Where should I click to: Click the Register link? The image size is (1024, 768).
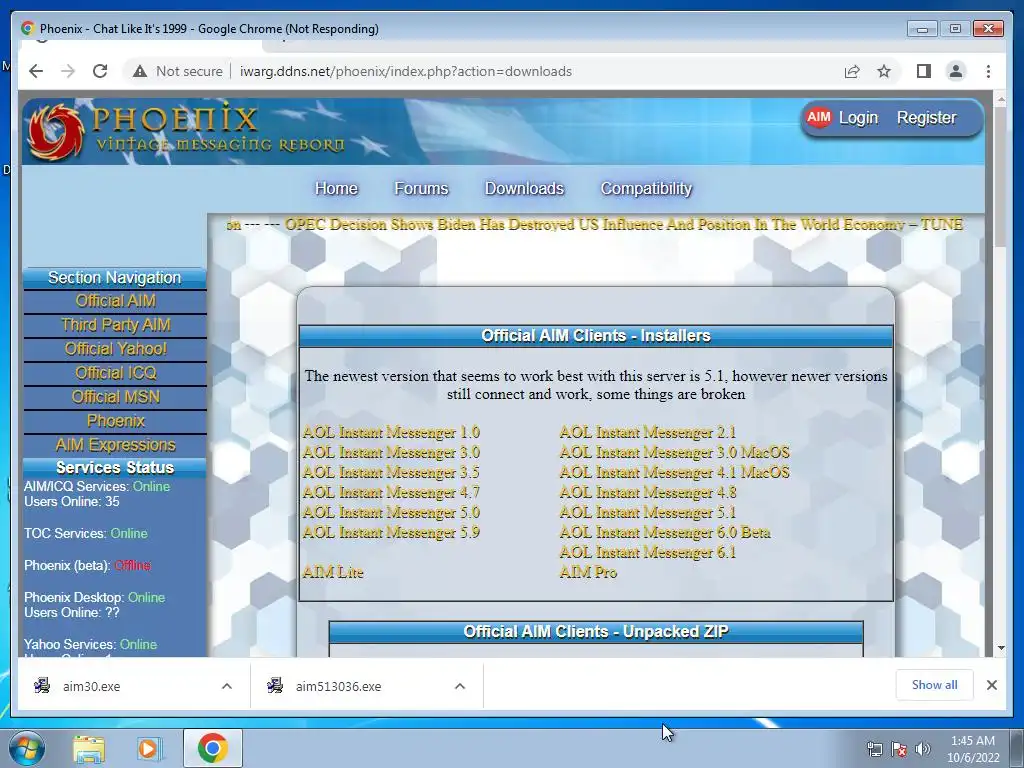(926, 118)
